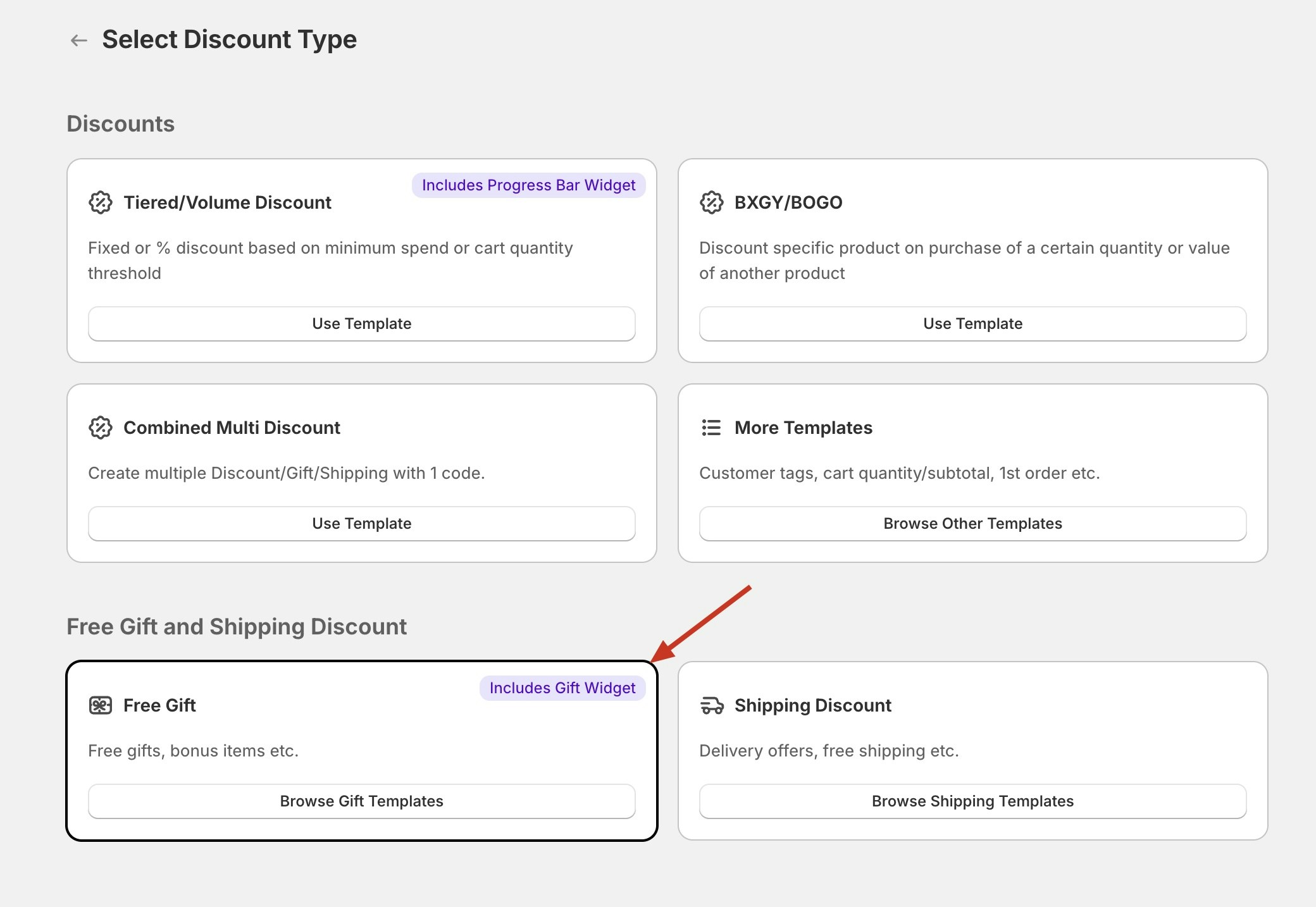Select Use Template under Combined Multi Discount
1316x907 pixels.
click(361, 523)
